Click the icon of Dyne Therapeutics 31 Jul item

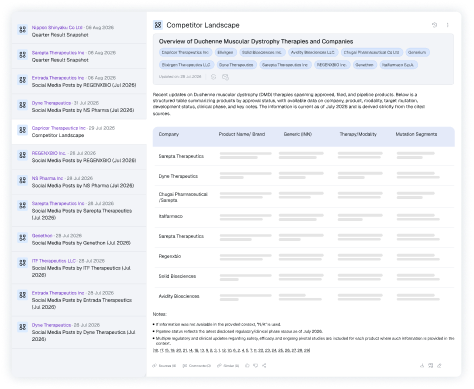click(x=22, y=105)
